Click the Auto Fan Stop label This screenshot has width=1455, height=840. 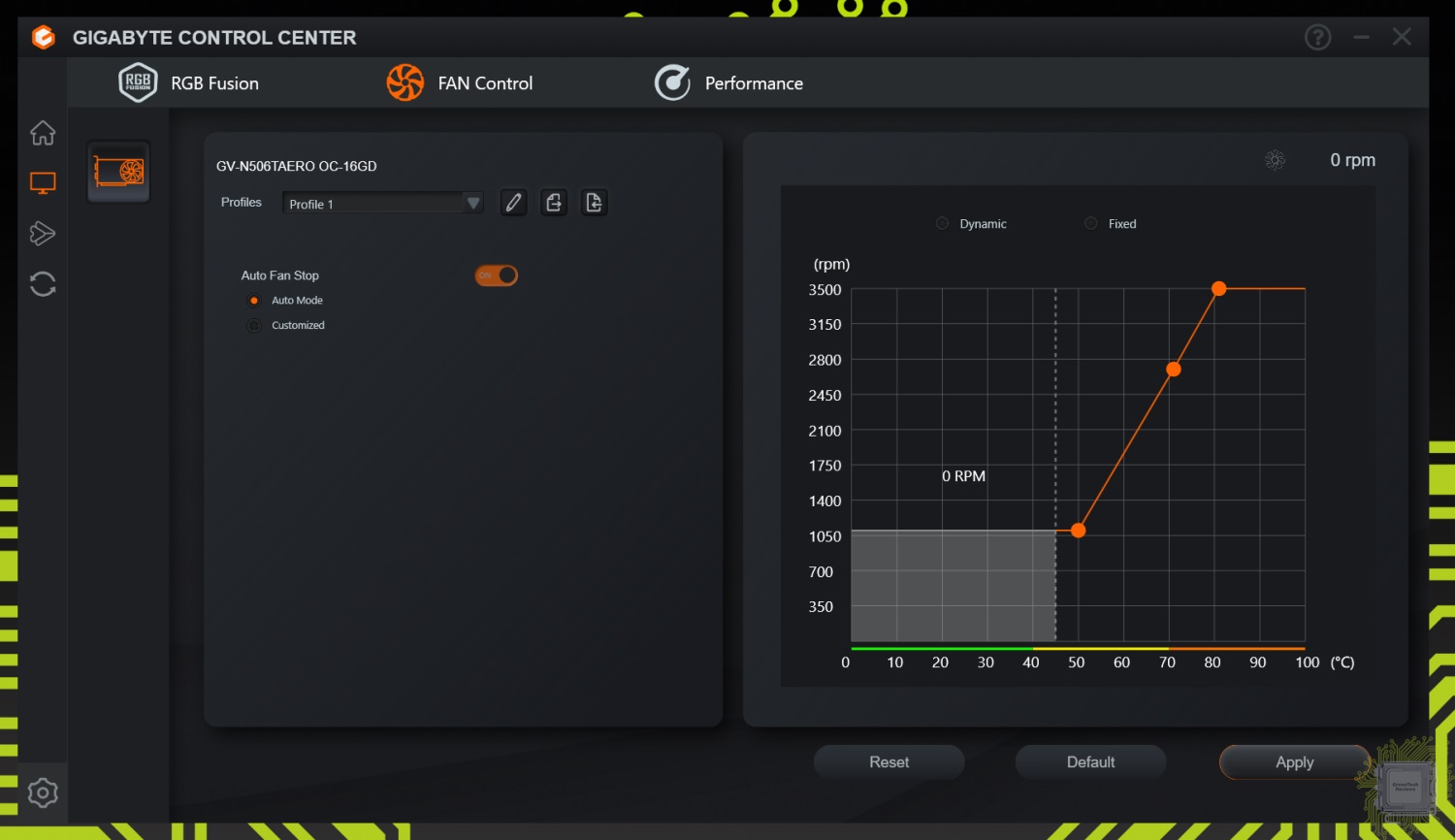[x=279, y=275]
